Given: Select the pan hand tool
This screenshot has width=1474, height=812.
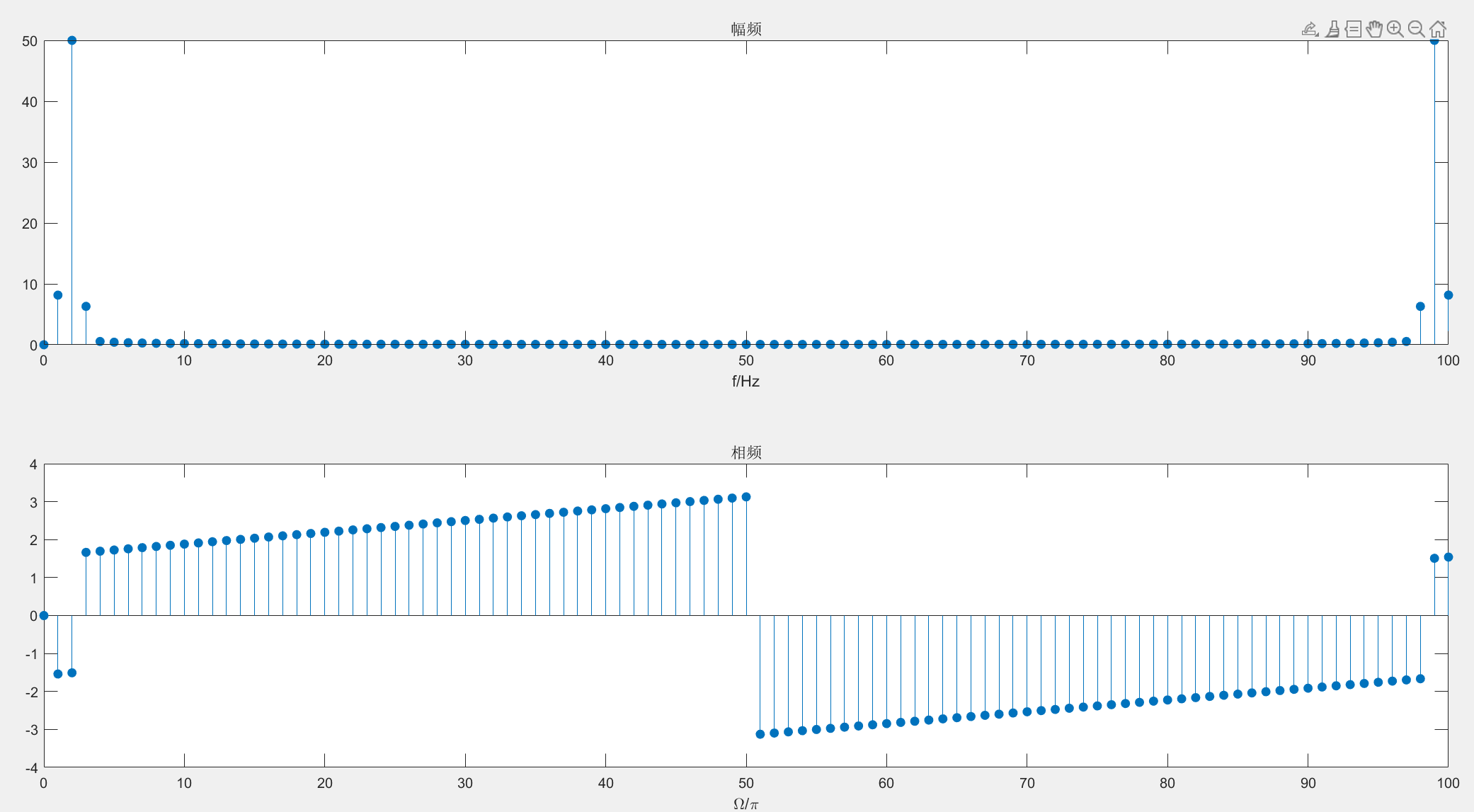Looking at the screenshot, I should (1374, 29).
